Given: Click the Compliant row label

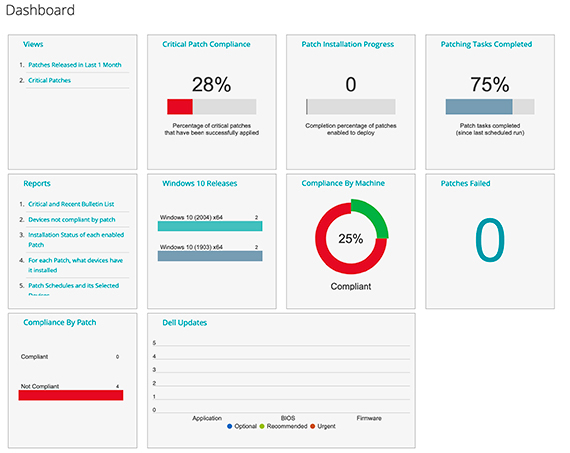Looking at the screenshot, I should point(34,357).
